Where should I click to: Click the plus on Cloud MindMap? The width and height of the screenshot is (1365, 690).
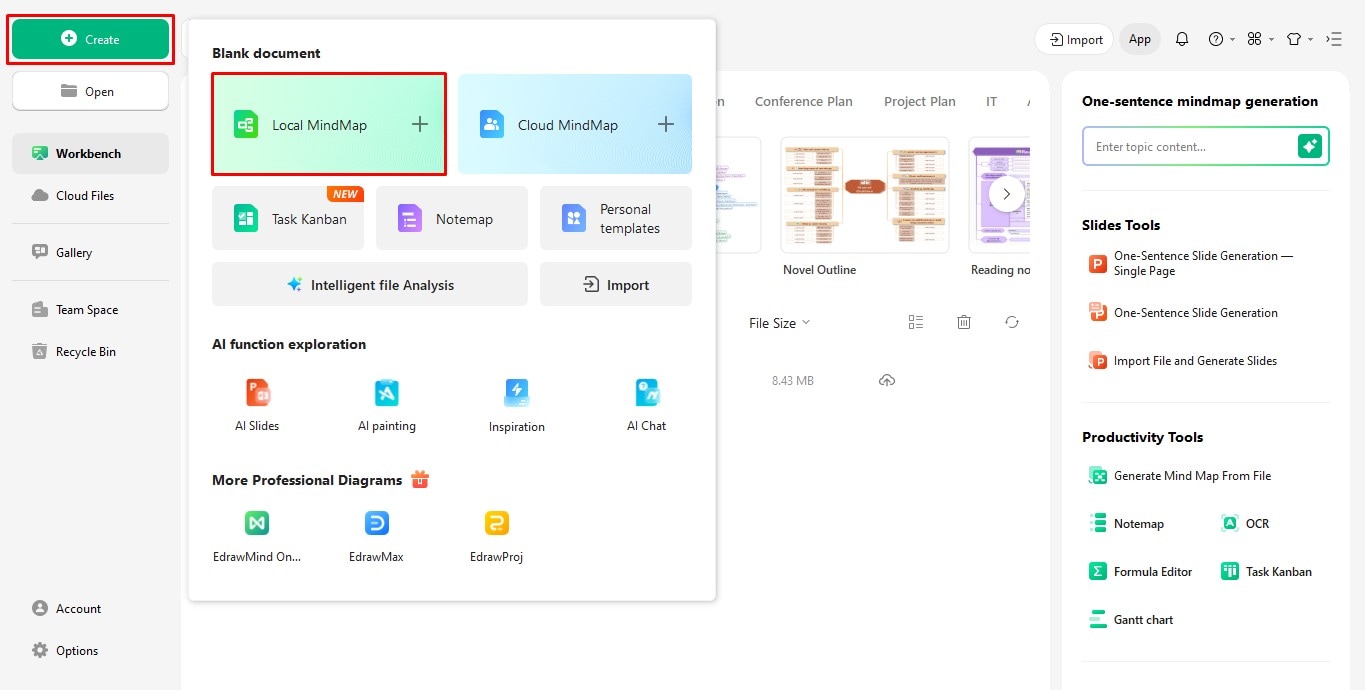(666, 124)
